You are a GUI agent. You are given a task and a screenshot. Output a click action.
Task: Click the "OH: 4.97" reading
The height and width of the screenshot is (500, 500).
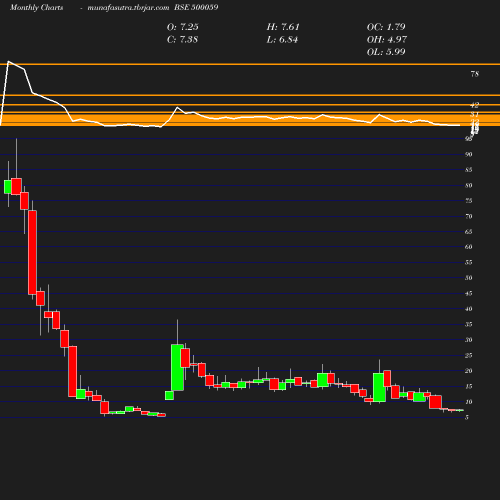point(387,40)
